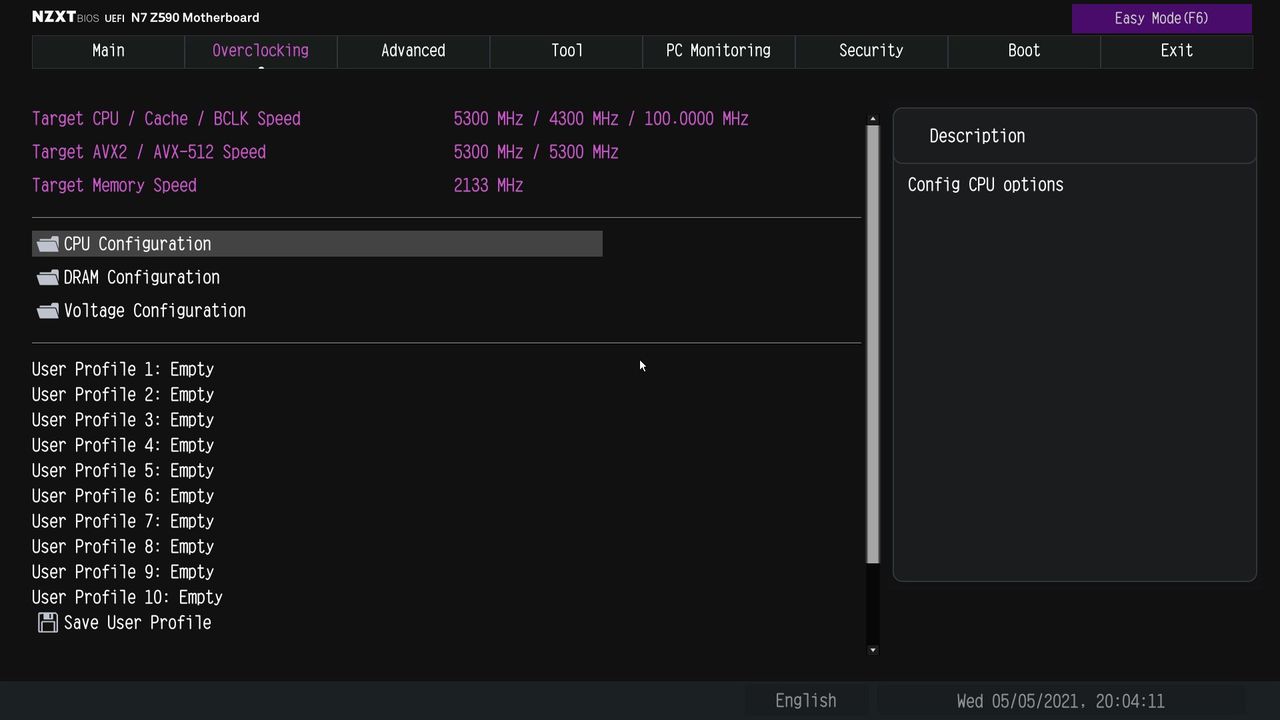The width and height of the screenshot is (1280, 720).
Task: Select User Profile 2: Empty
Action: tap(123, 395)
